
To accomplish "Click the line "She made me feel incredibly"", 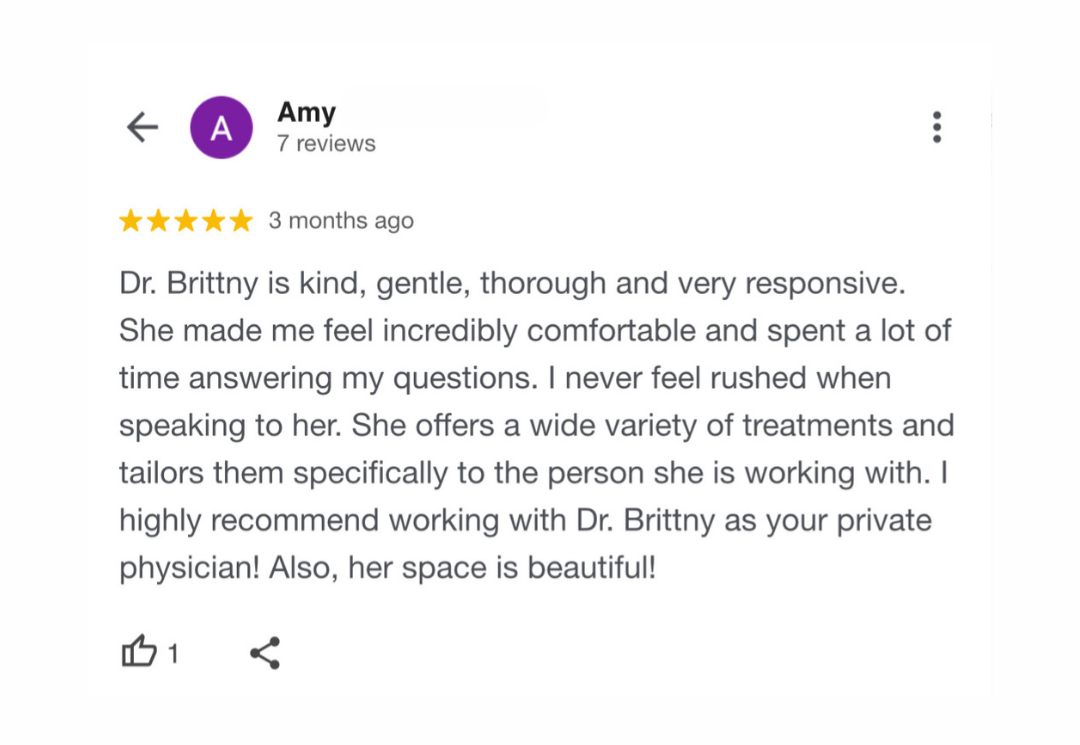I will point(535,331).
